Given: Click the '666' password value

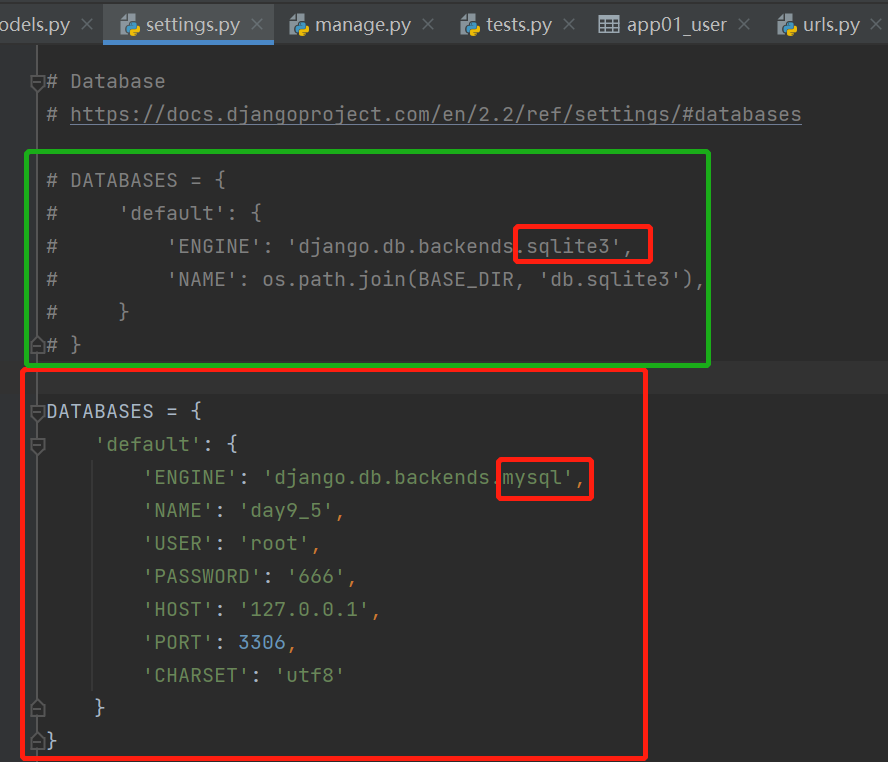Looking at the screenshot, I should point(316,576).
